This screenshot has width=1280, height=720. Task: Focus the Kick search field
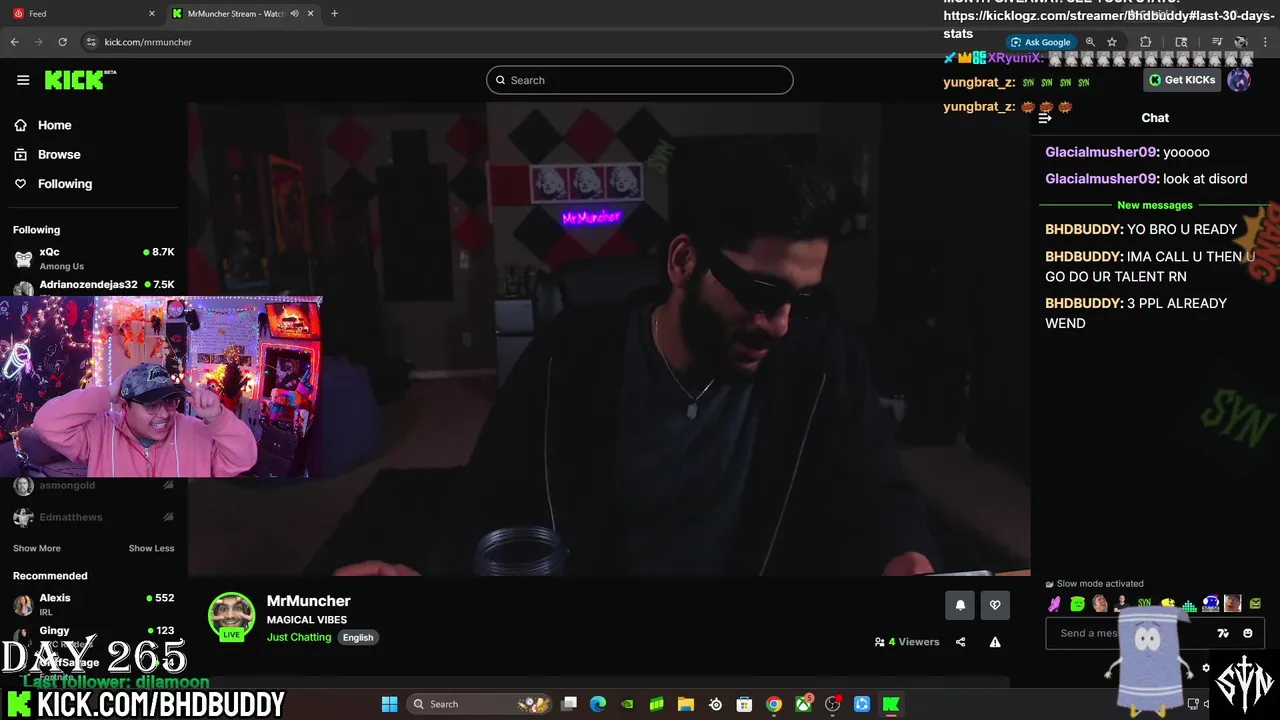coord(640,80)
